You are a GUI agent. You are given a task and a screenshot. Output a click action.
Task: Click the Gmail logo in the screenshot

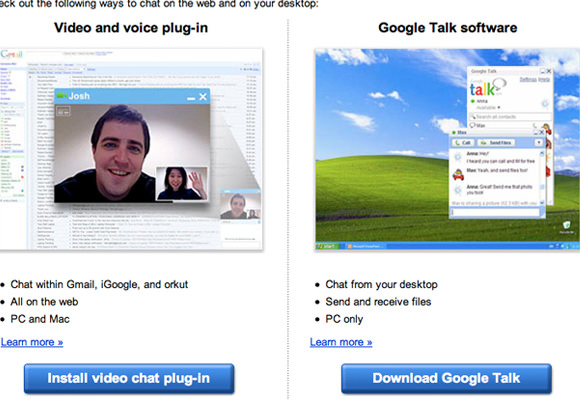coord(11,54)
